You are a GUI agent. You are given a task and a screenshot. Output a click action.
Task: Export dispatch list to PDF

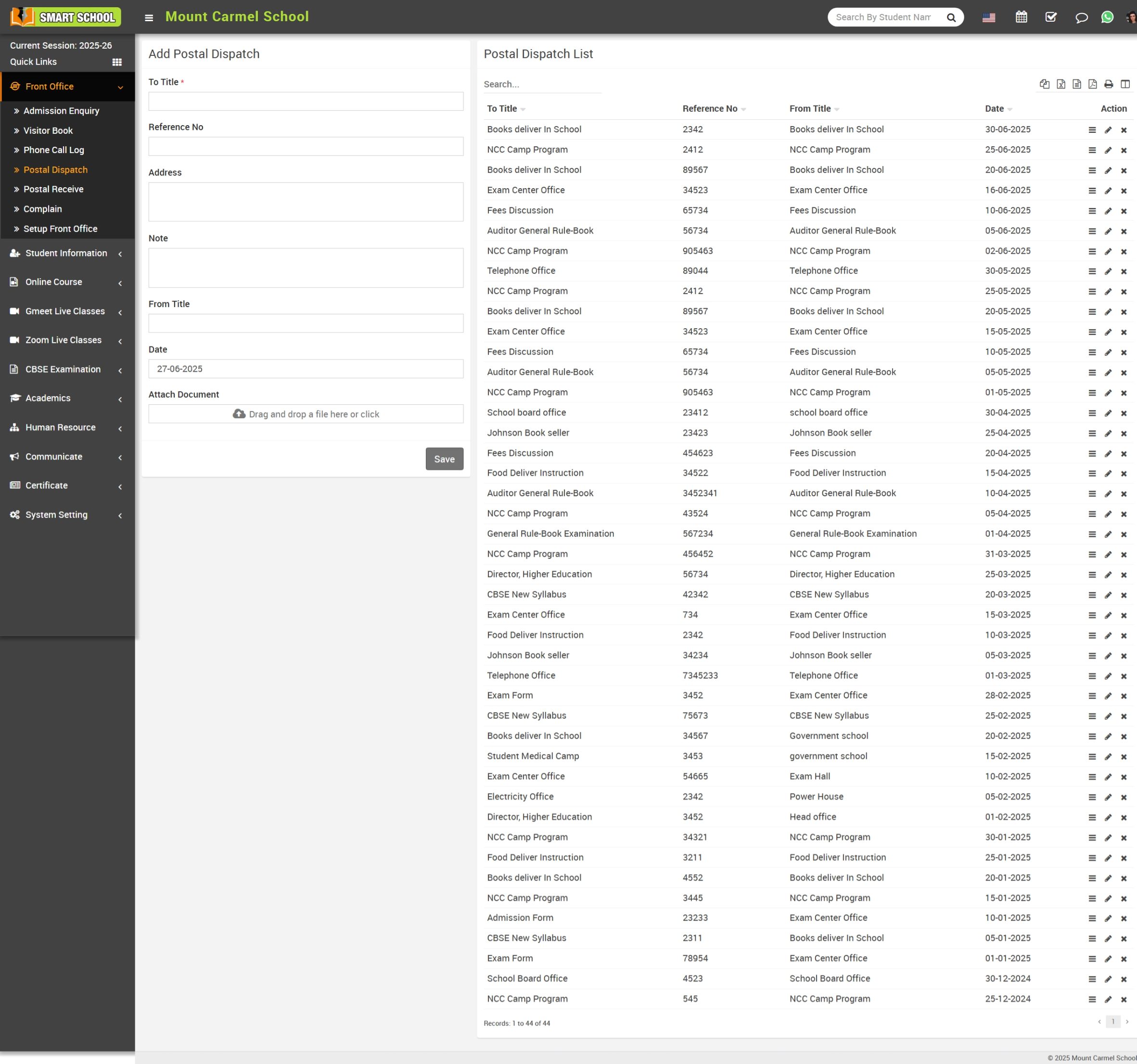(1092, 84)
